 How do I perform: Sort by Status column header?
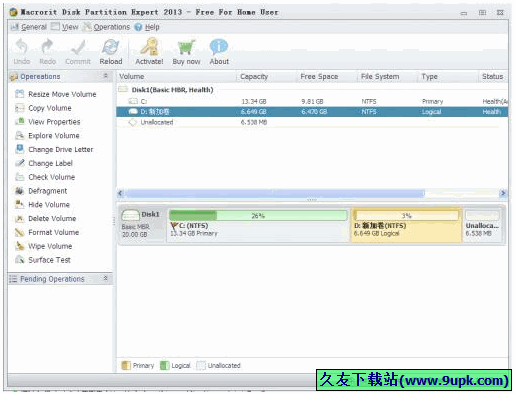pos(493,77)
